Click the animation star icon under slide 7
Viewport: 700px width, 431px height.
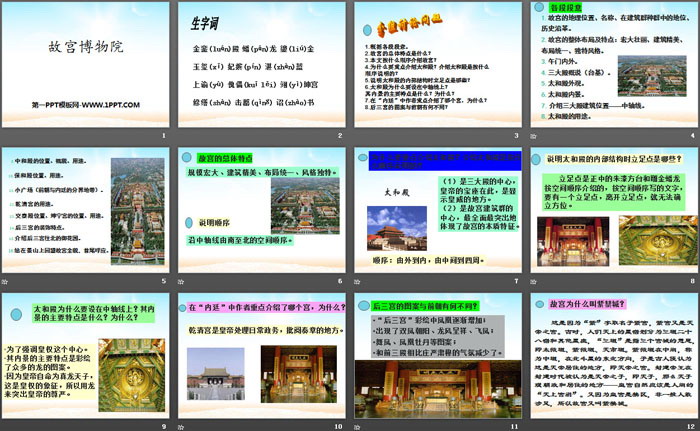pyautogui.click(x=357, y=281)
